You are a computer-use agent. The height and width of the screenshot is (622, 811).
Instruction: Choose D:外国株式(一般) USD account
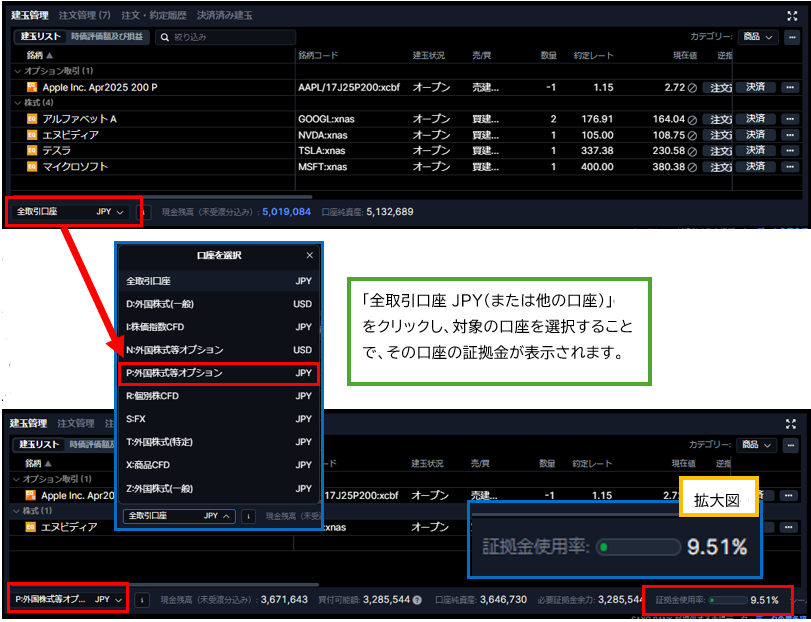219,304
